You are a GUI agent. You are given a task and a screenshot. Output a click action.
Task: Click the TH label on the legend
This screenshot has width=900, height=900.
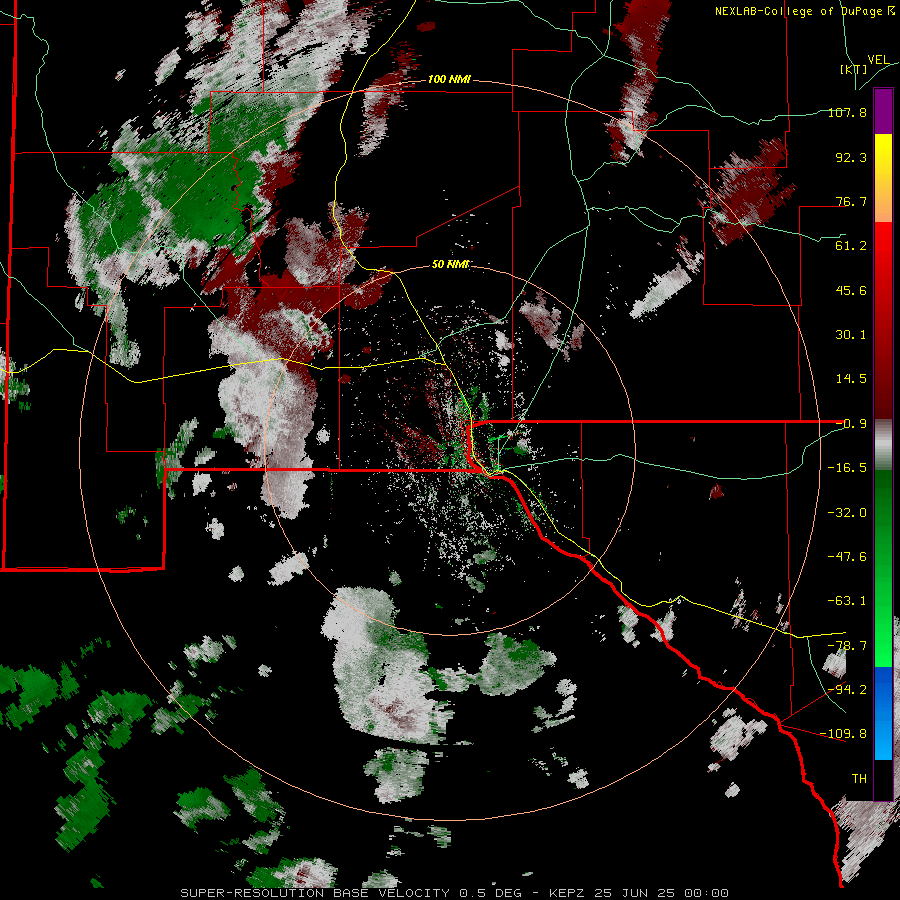[x=859, y=778]
